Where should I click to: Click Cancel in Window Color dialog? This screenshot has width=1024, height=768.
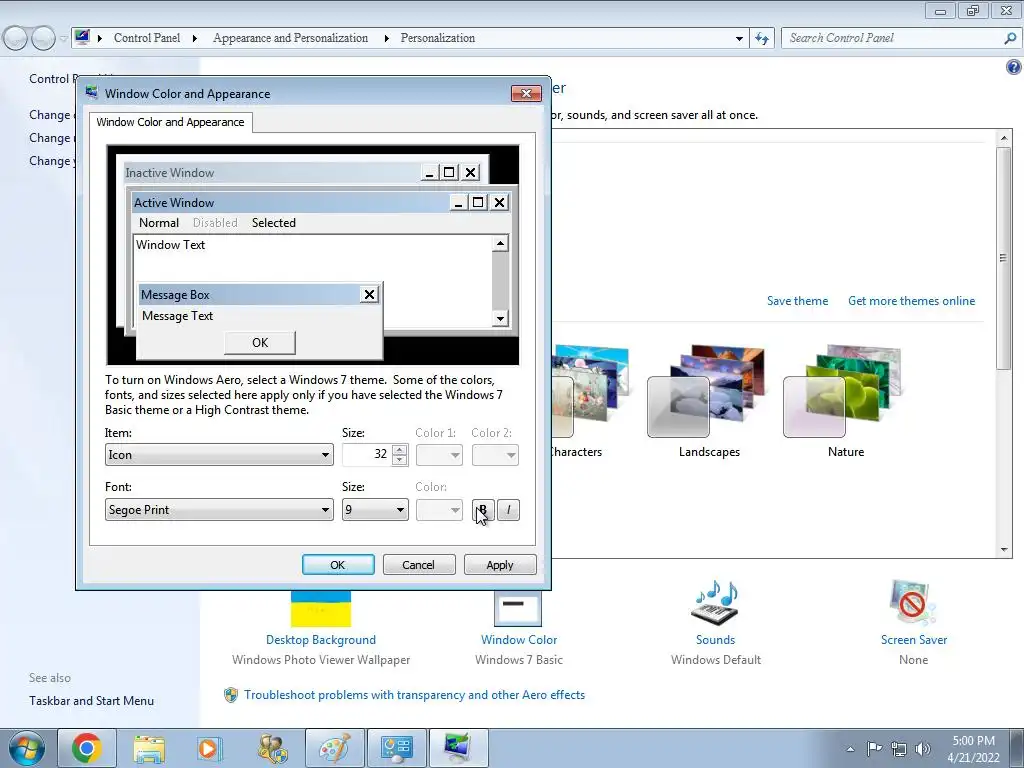coord(419,565)
